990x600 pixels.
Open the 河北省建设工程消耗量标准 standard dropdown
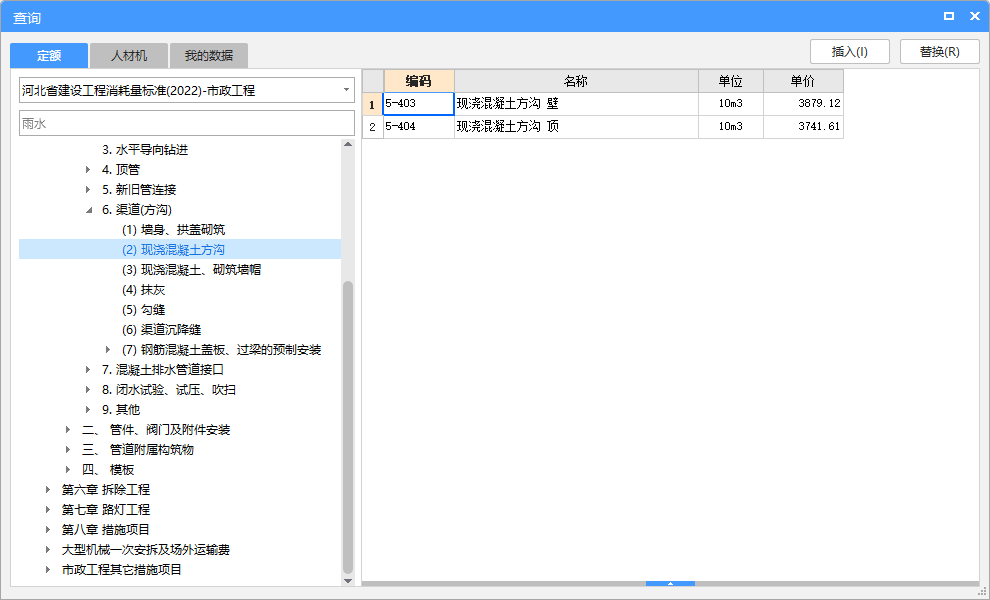pyautogui.click(x=344, y=89)
